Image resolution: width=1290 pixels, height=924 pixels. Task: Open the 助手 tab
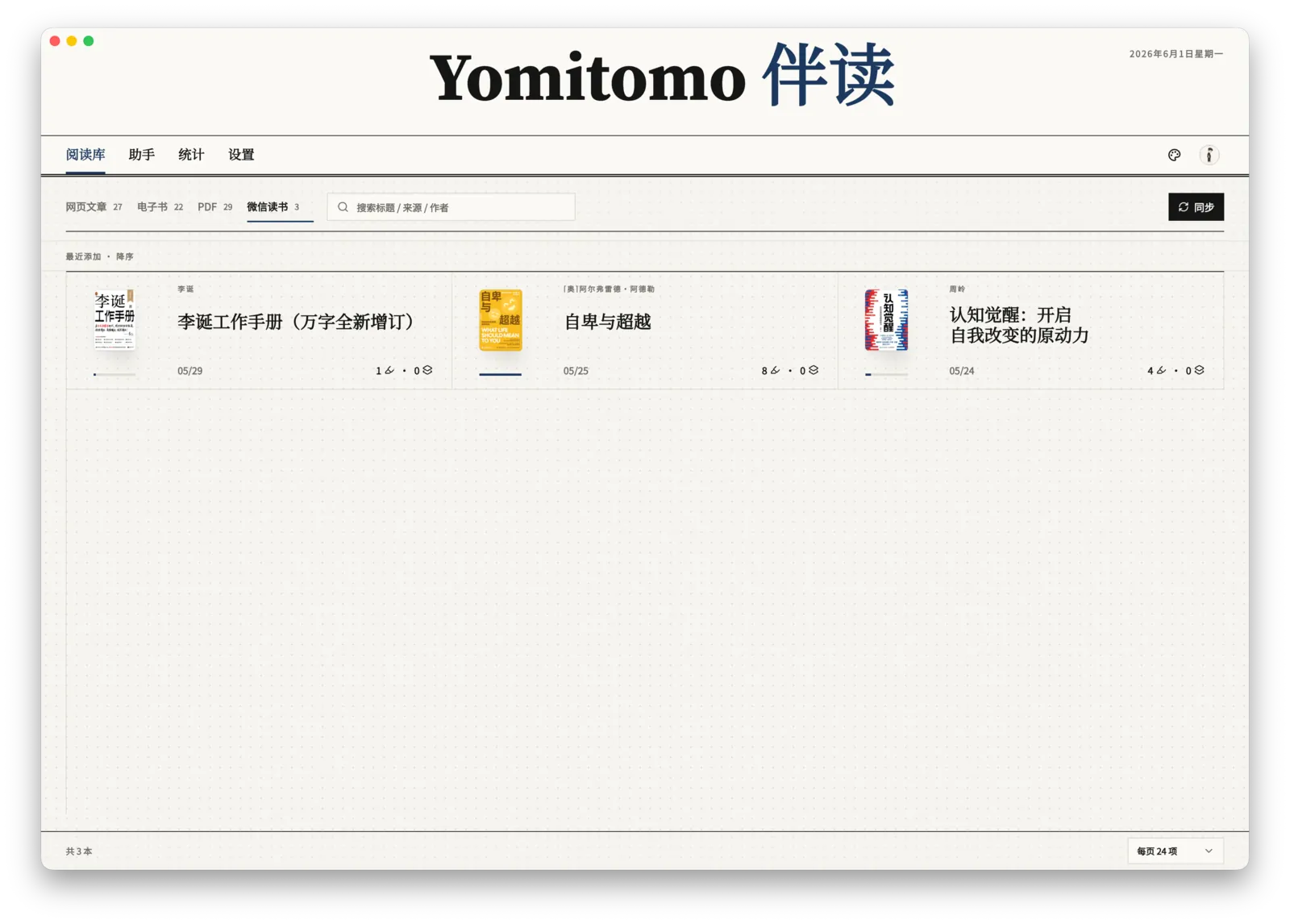click(142, 155)
